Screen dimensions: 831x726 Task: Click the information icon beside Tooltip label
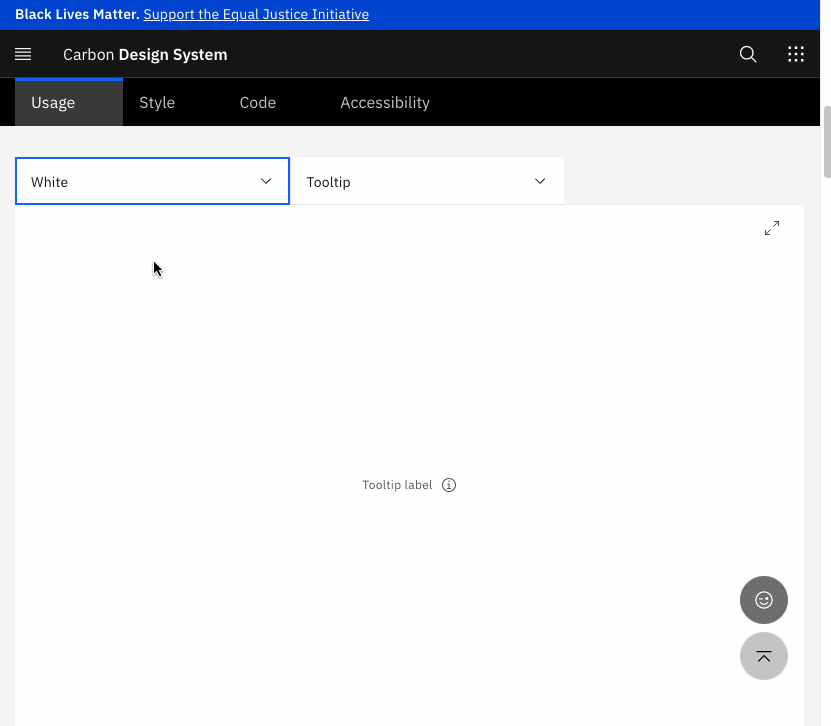tap(448, 484)
